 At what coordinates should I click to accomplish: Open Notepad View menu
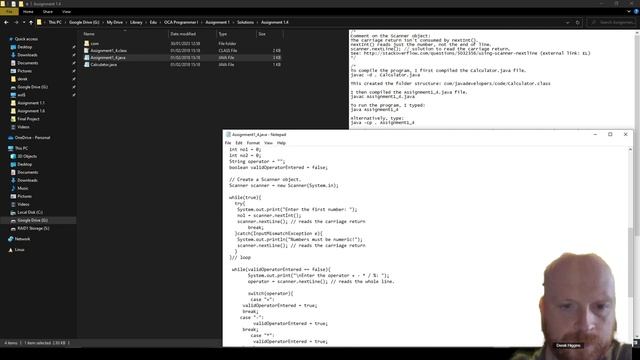click(268, 143)
